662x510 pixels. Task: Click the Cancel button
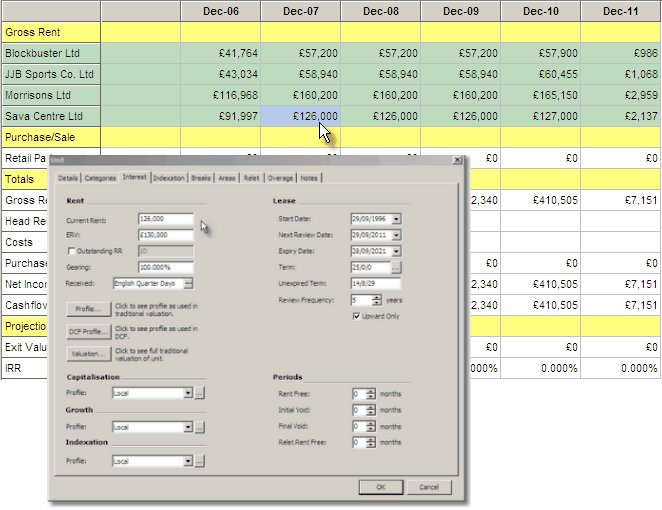coord(429,487)
